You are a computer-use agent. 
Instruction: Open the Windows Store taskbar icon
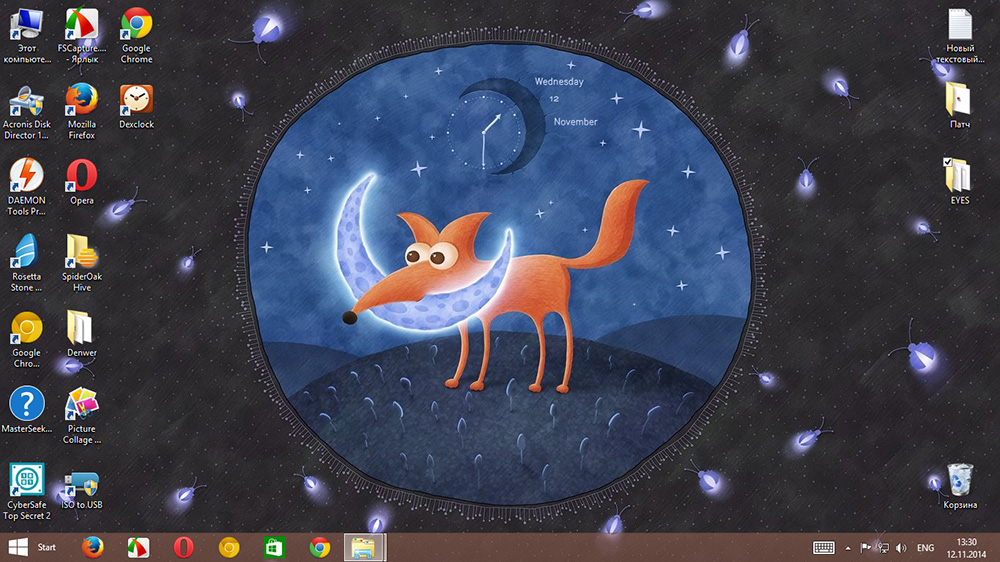pos(274,547)
